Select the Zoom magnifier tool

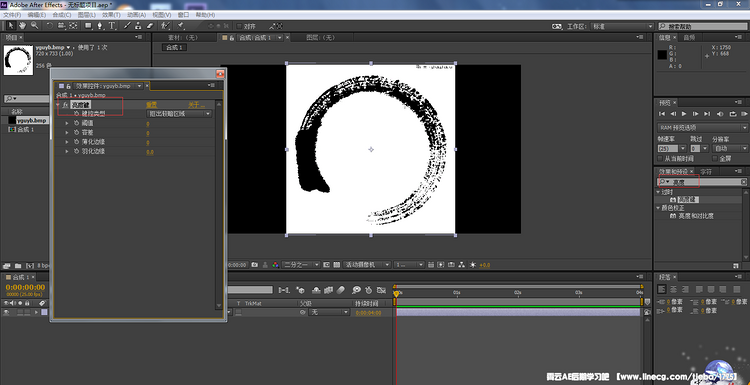34,26
